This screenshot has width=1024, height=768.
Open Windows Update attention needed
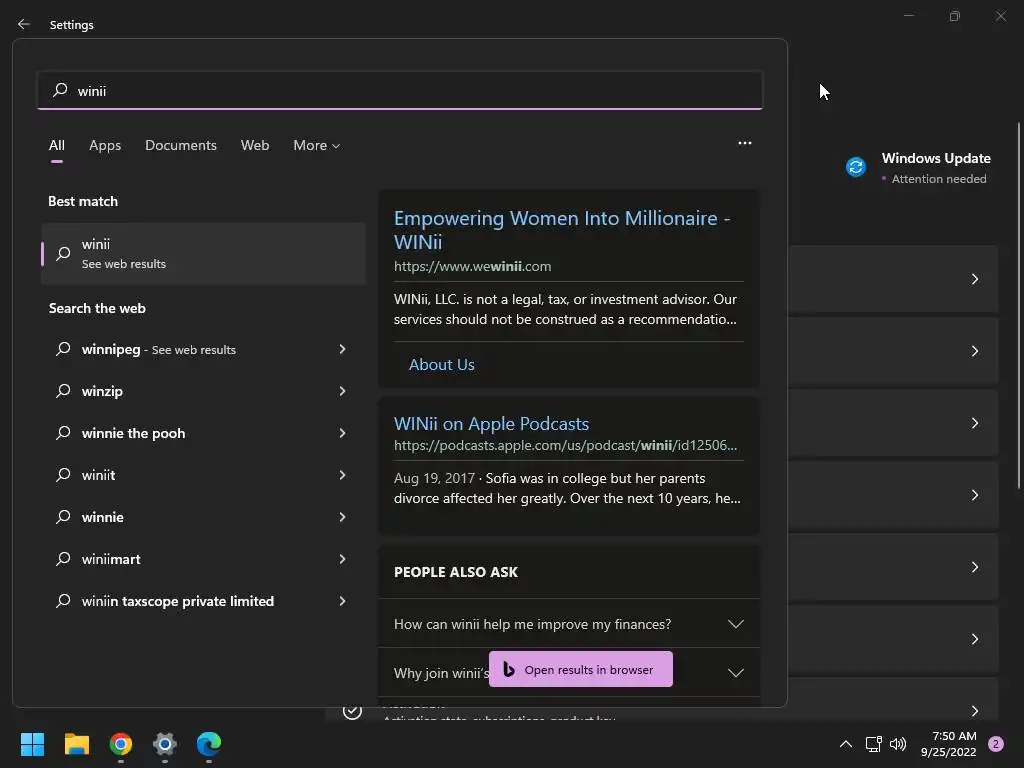click(918, 168)
